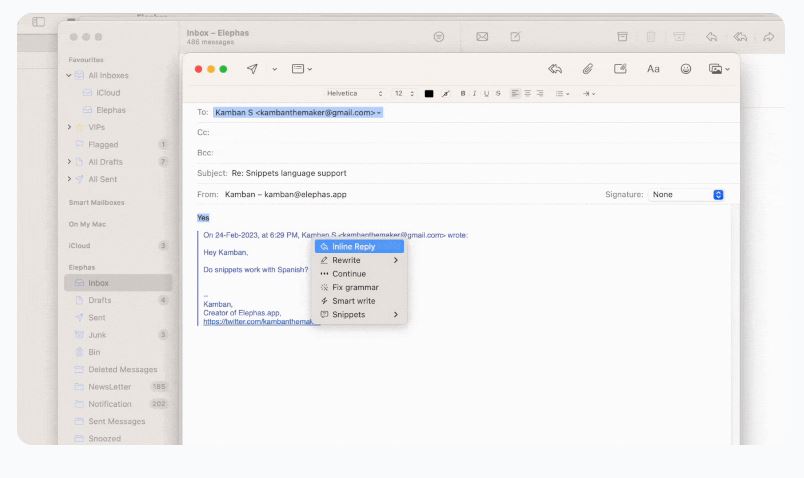Attach a file with the paperclip icon
804x478 pixels.
[588, 69]
